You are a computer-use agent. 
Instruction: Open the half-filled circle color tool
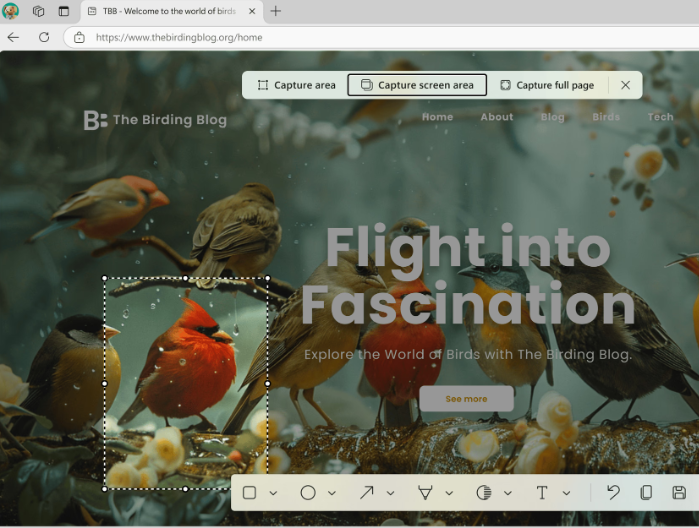(484, 493)
